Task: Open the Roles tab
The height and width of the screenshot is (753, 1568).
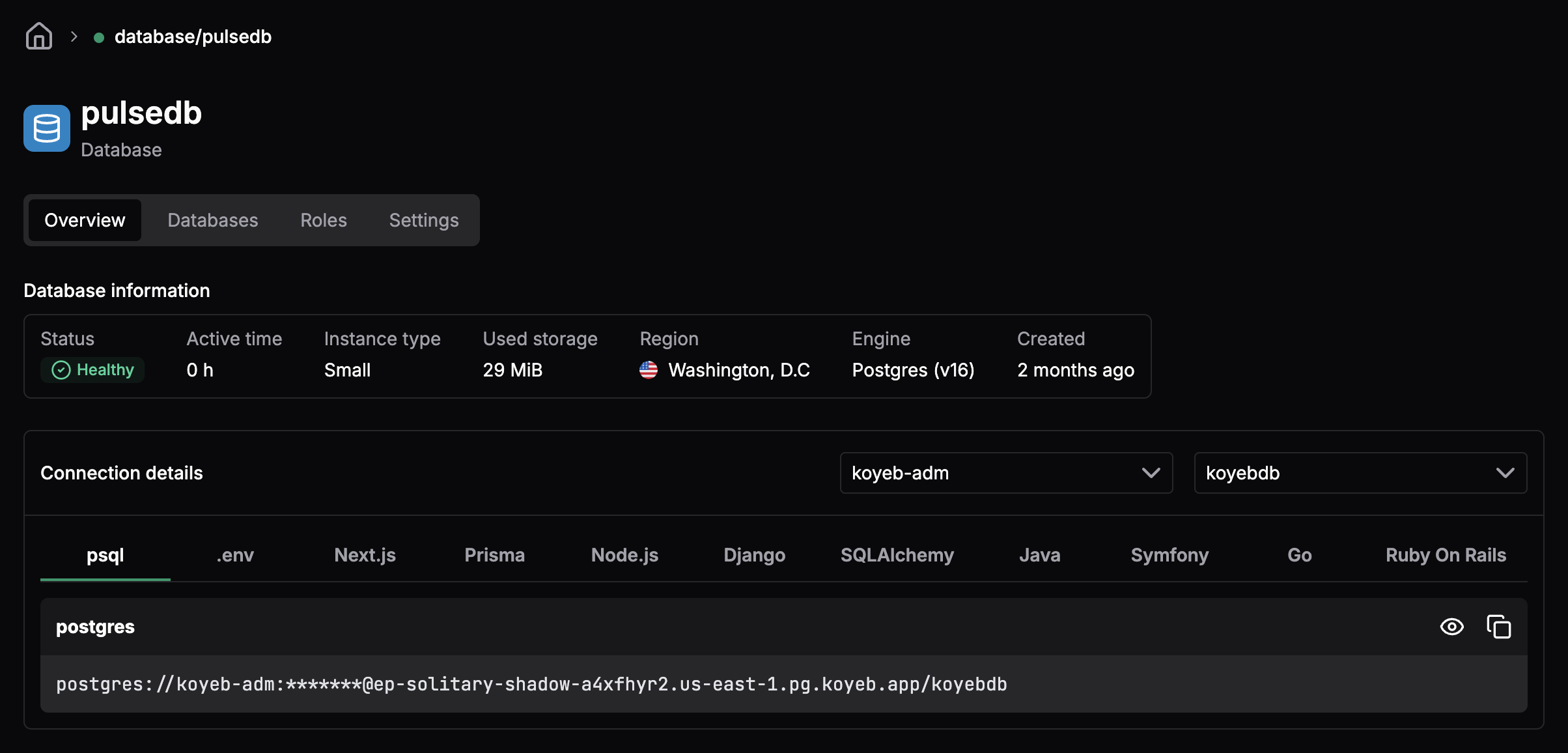Action: pyautogui.click(x=323, y=220)
